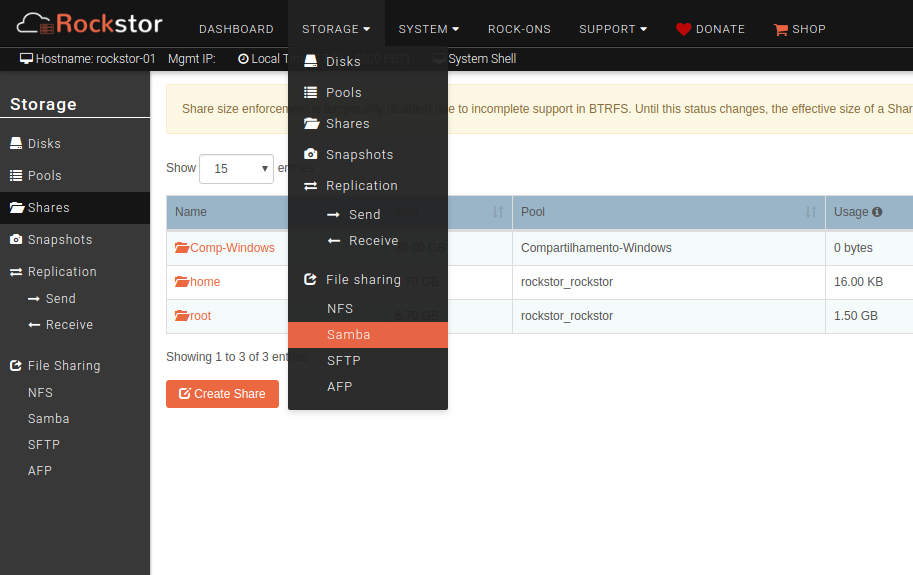The image size is (913, 575).
Task: Click the Send arrow icon in dropdown
Action: pyautogui.click(x=333, y=215)
